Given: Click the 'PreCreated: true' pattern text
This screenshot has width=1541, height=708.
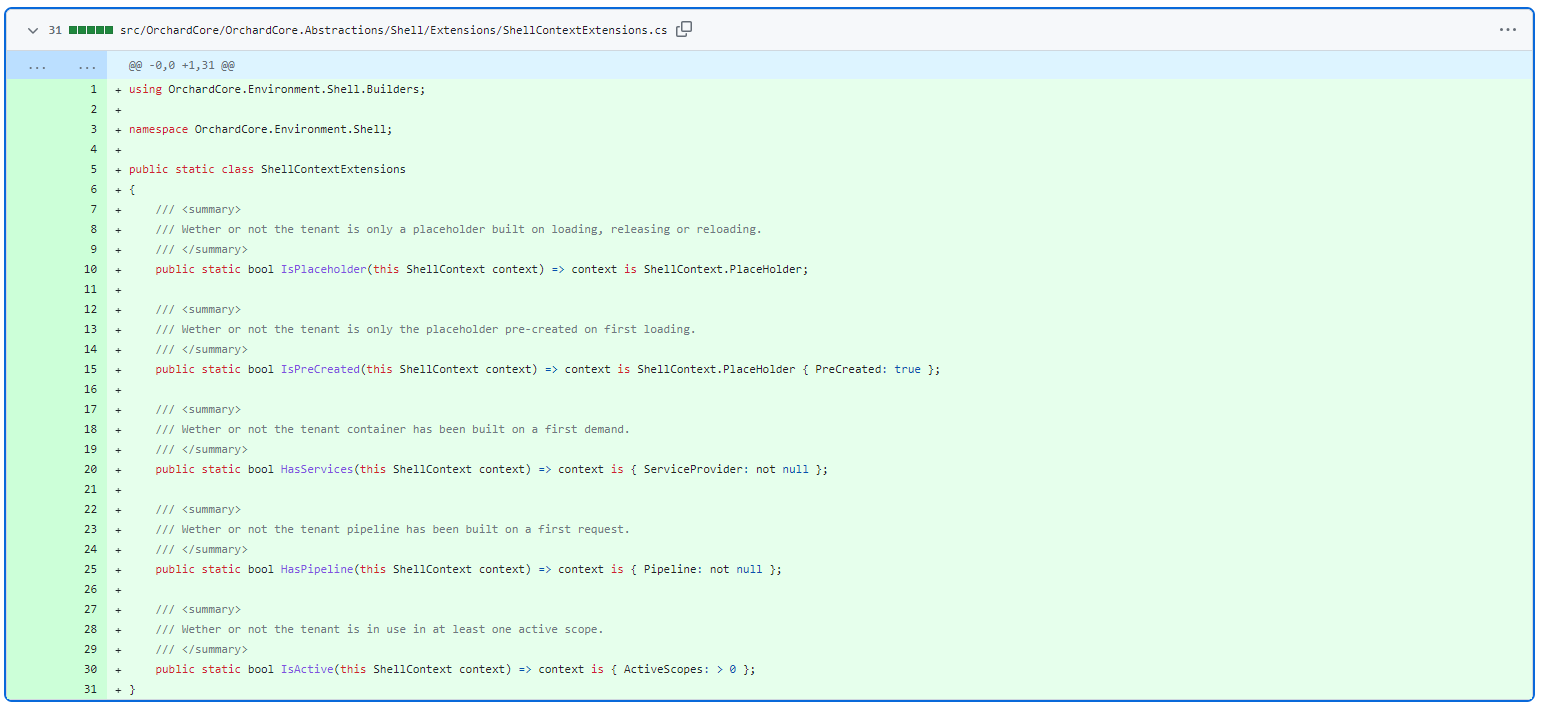Looking at the screenshot, I should pyautogui.click(x=868, y=369).
